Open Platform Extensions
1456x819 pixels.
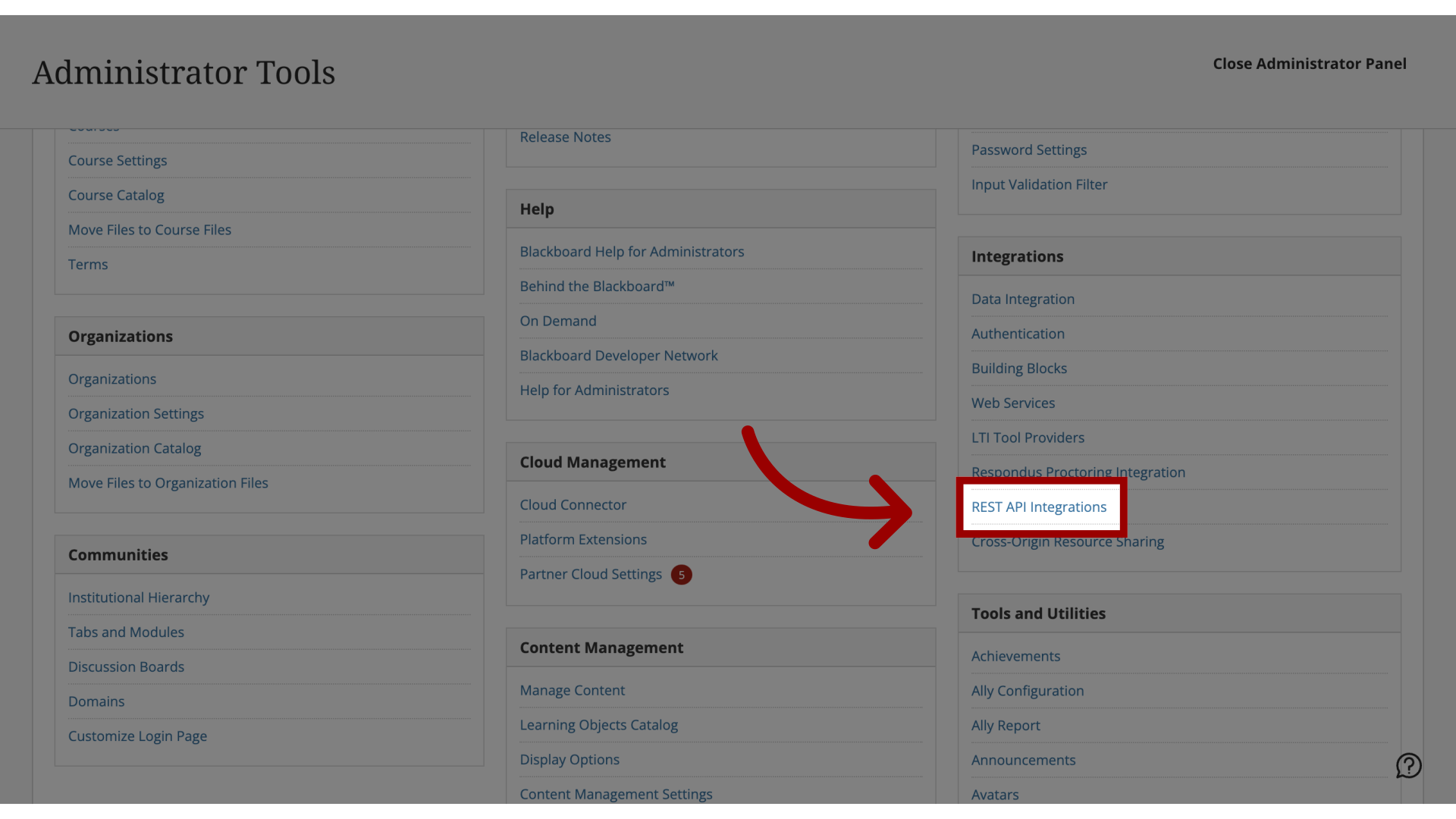coord(583,540)
